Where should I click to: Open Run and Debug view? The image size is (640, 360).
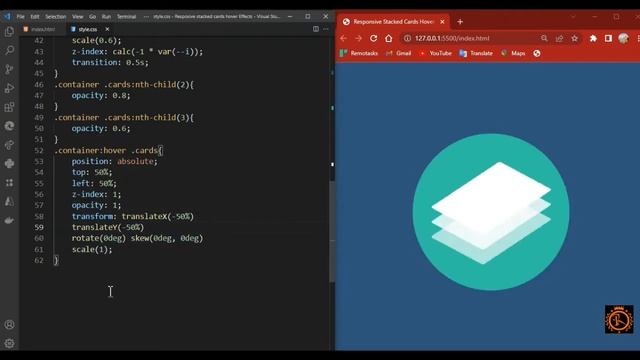pos(9,88)
